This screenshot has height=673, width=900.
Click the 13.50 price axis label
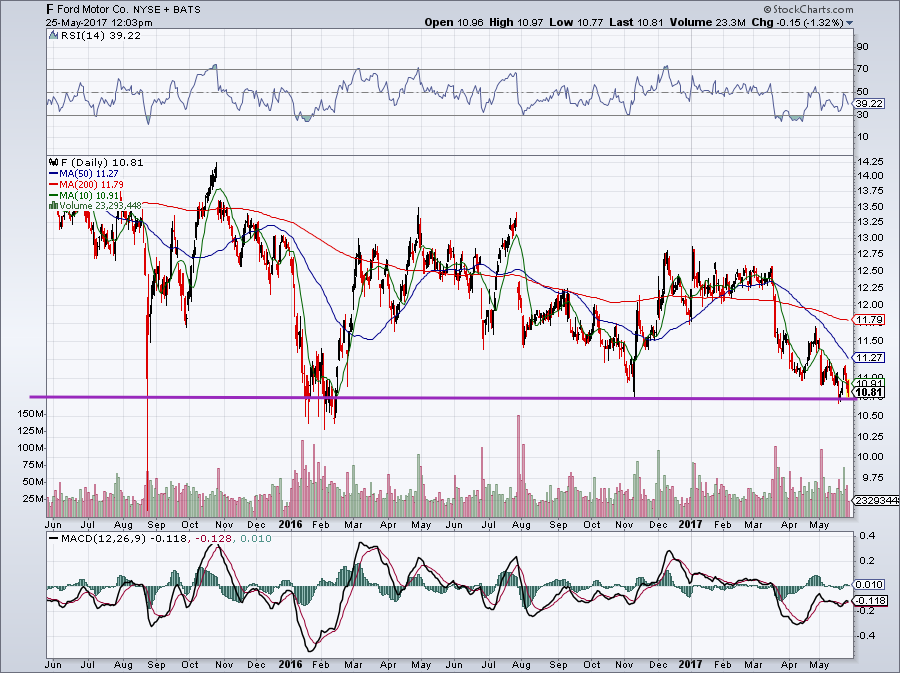(x=869, y=207)
